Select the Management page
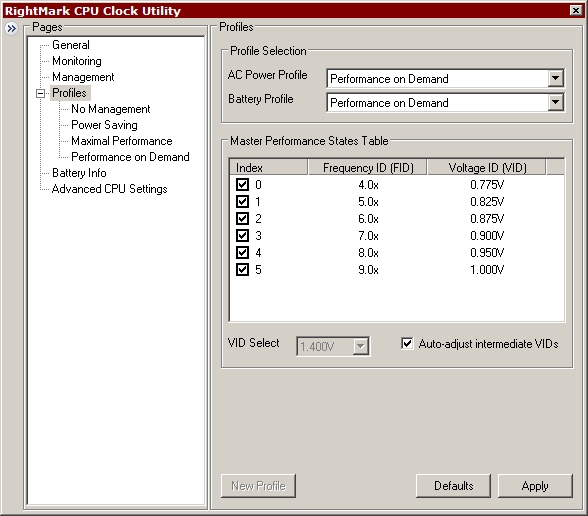The image size is (588, 516). tap(83, 77)
